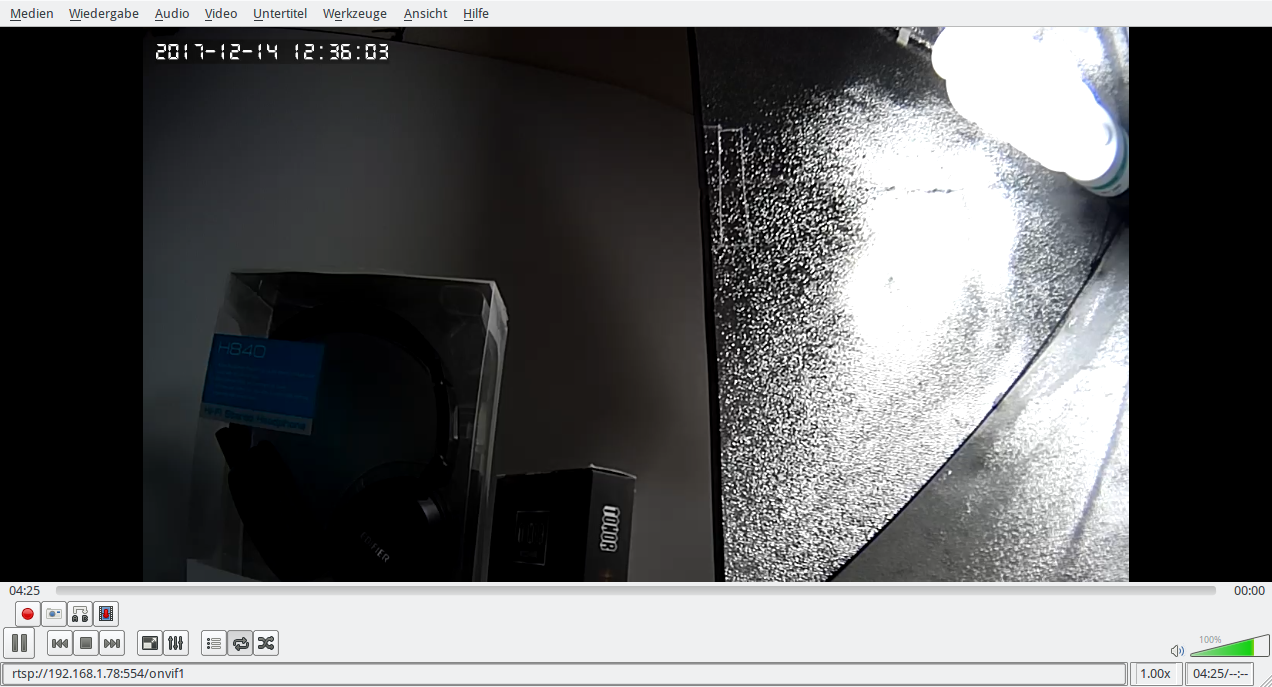Open the Werkzeuge menu

point(354,14)
